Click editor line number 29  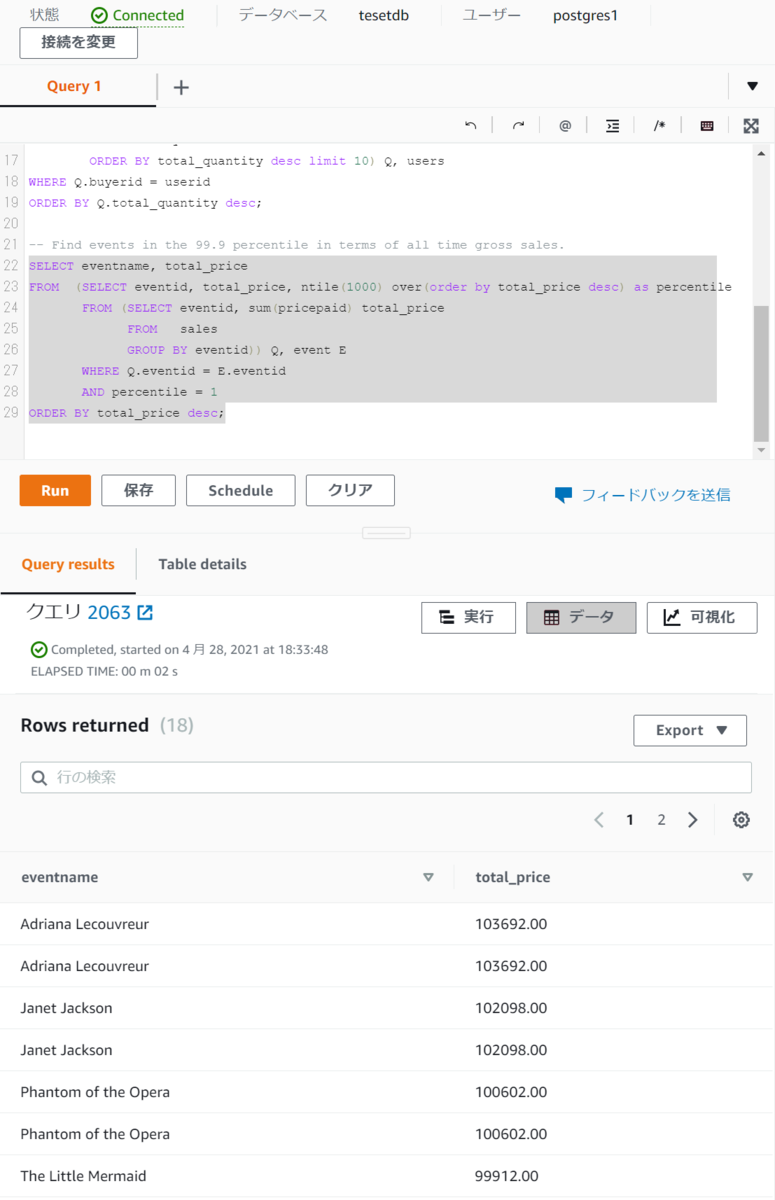click(x=11, y=413)
